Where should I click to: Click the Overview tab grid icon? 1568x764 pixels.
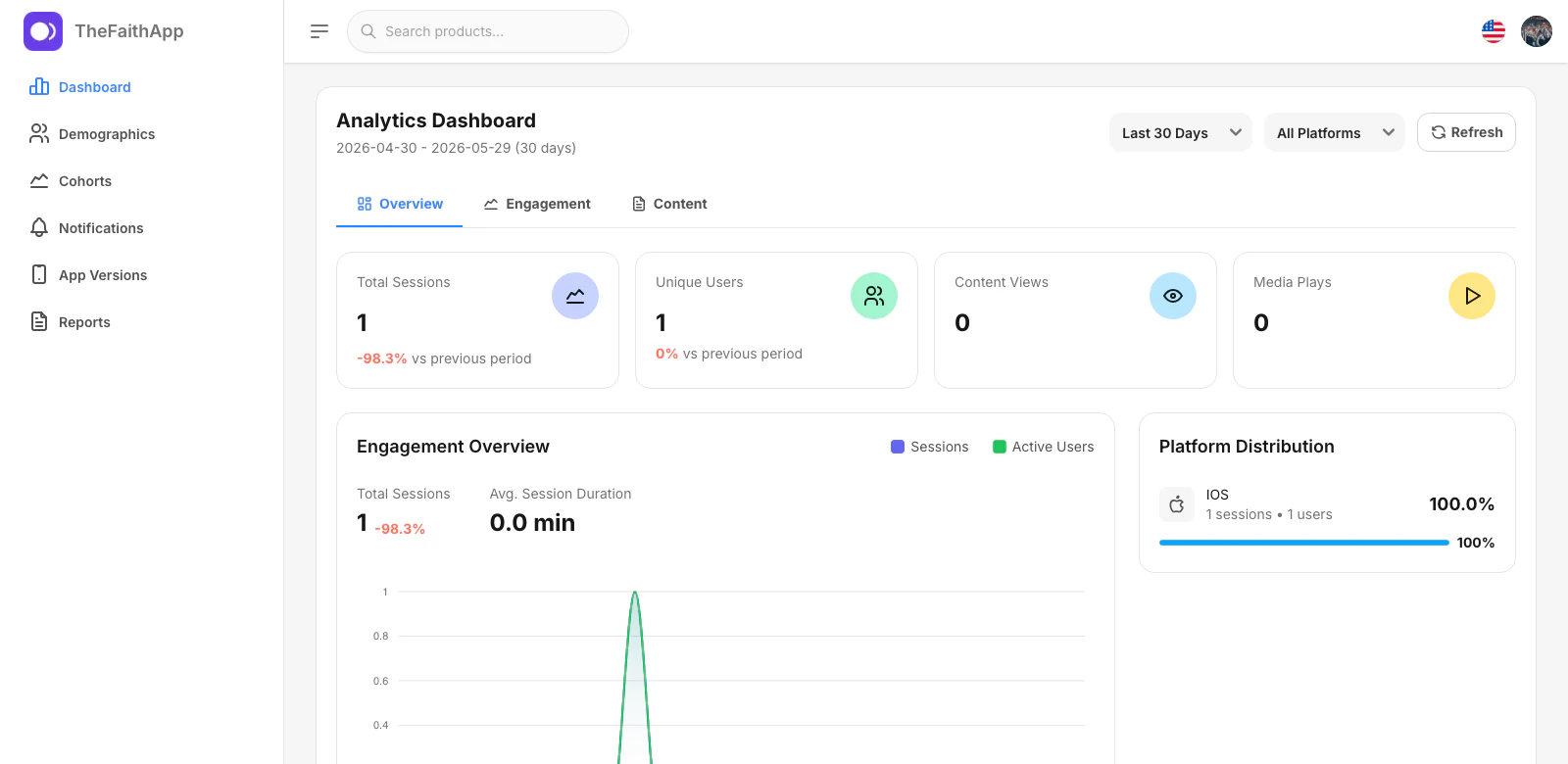[365, 204]
